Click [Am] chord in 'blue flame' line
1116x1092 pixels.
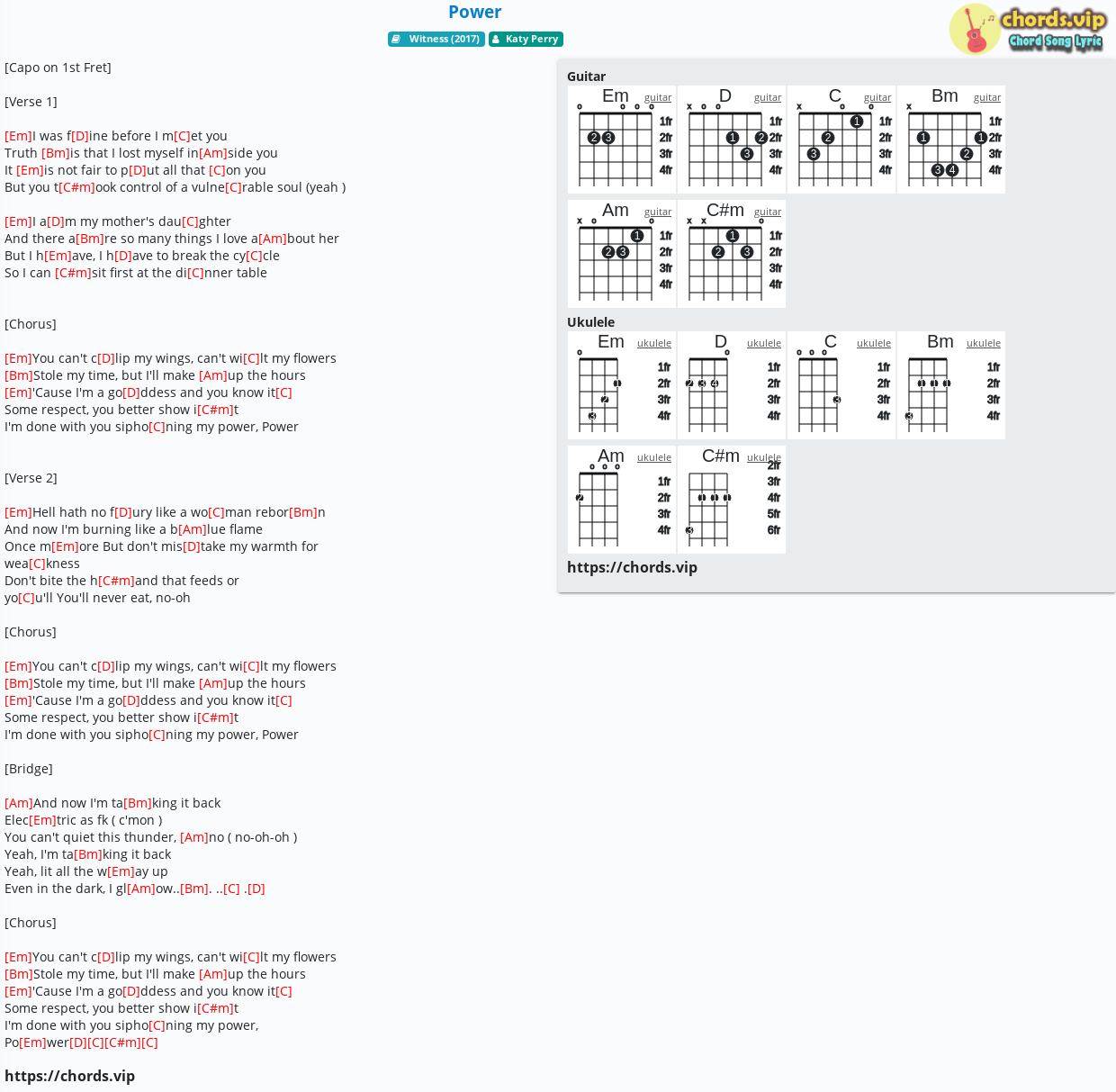(193, 529)
